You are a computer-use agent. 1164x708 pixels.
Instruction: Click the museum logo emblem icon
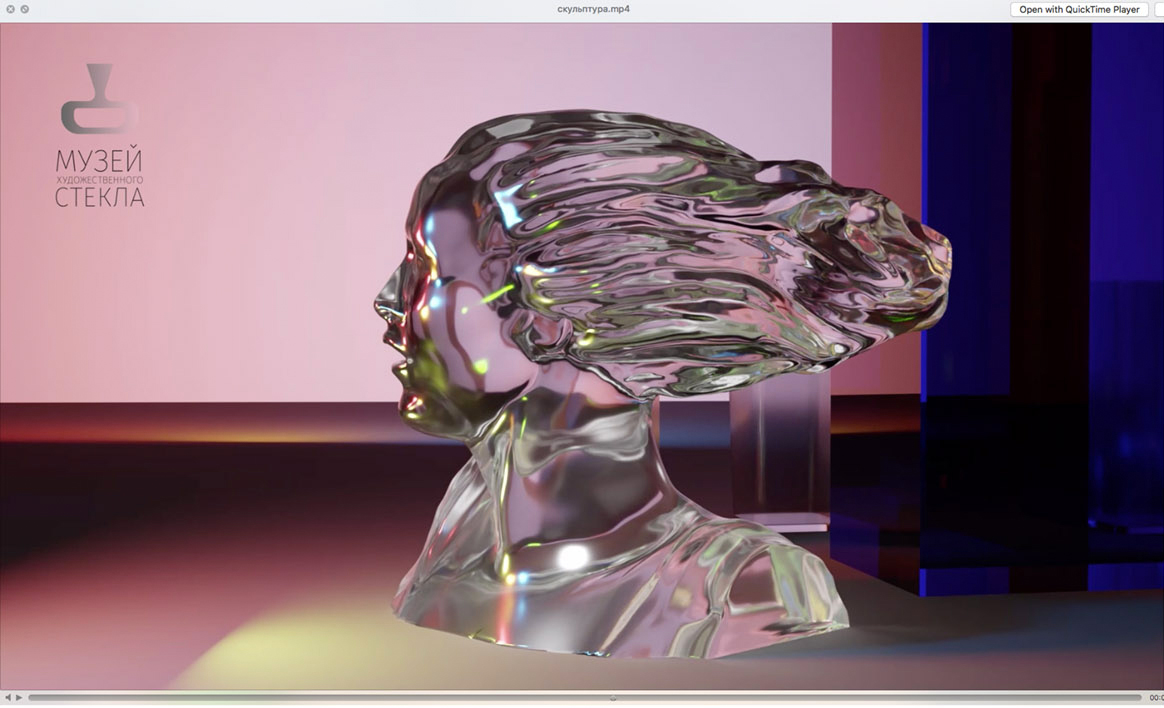click(x=99, y=99)
